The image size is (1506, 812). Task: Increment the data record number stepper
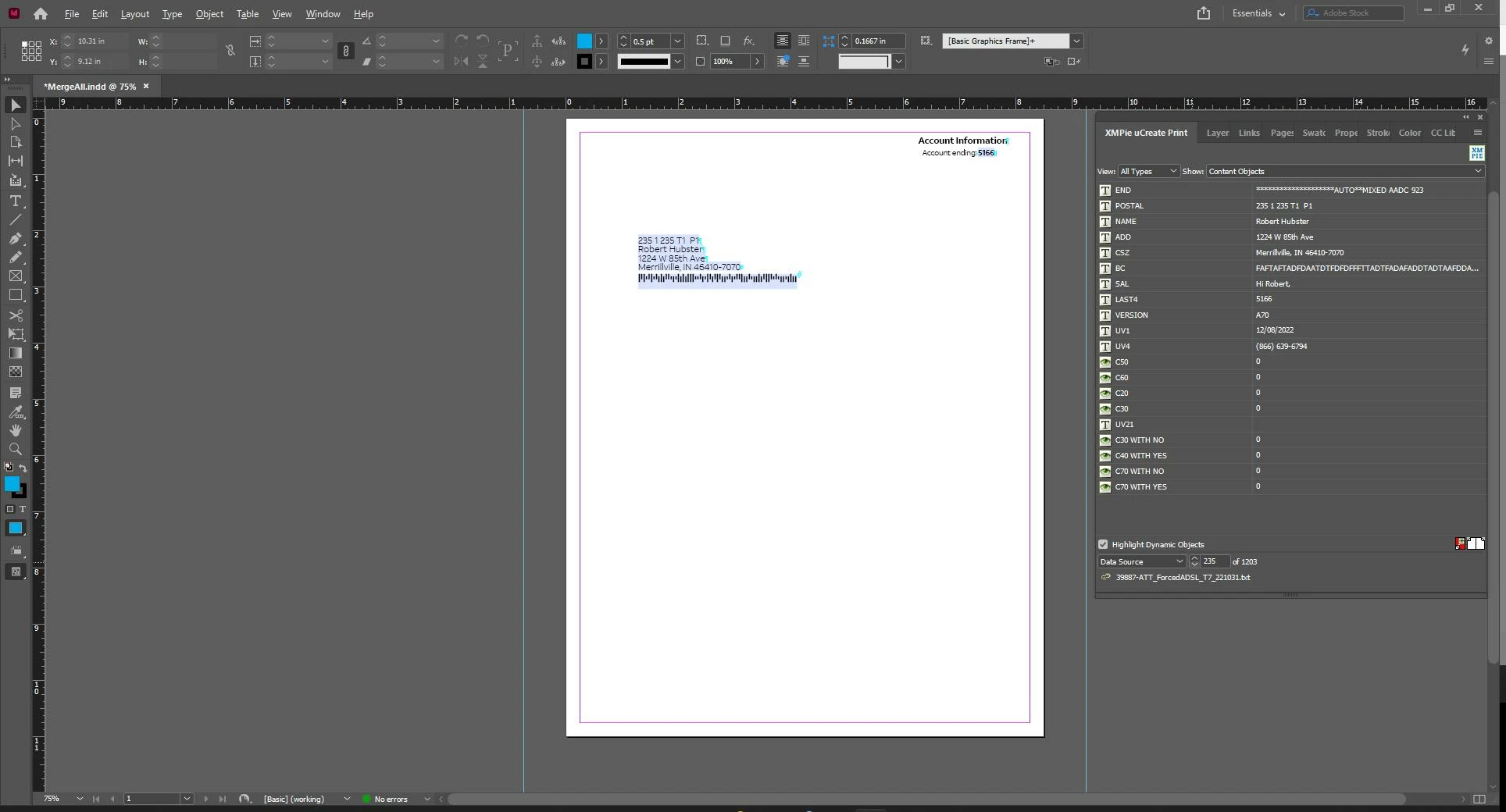[1194, 558]
